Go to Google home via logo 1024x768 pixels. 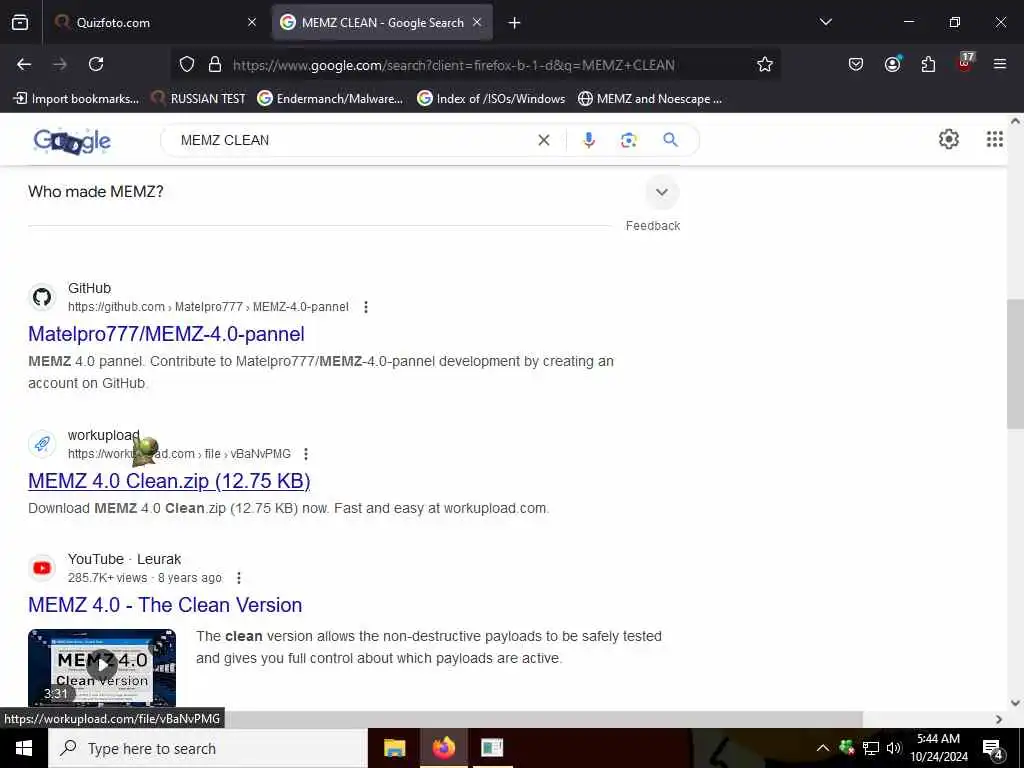pos(72,140)
